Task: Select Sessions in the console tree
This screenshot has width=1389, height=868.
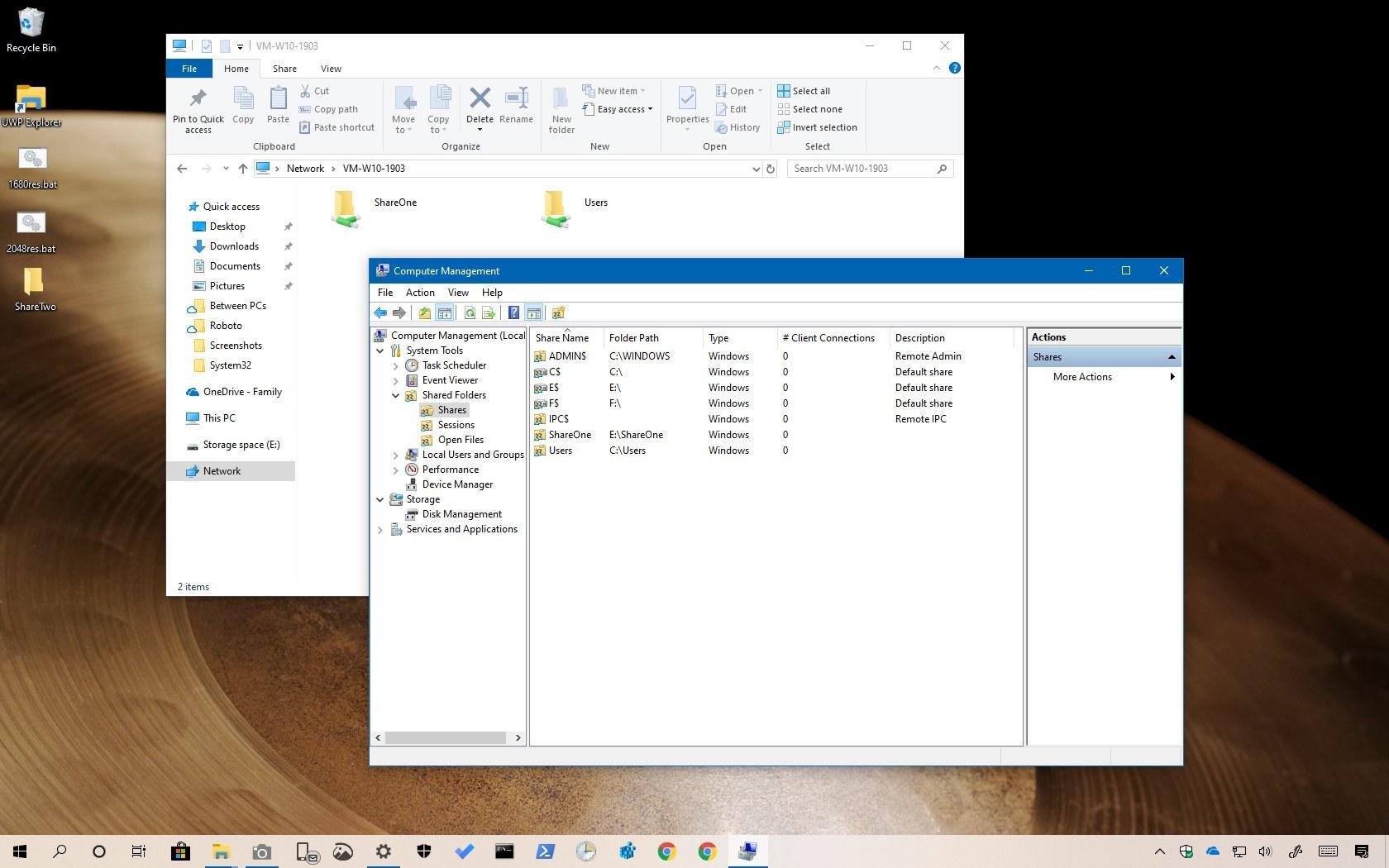Action: pos(447,425)
